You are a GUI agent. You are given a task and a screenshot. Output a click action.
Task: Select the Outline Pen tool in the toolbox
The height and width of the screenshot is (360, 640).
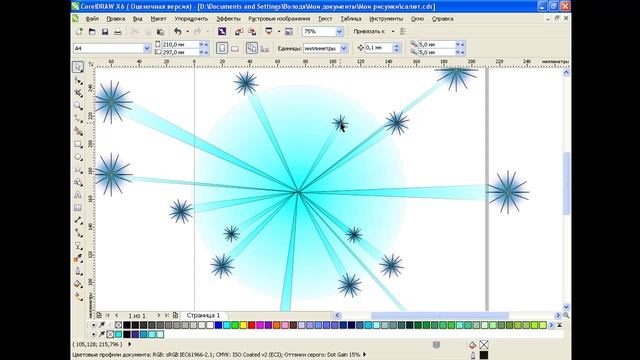coord(78,271)
